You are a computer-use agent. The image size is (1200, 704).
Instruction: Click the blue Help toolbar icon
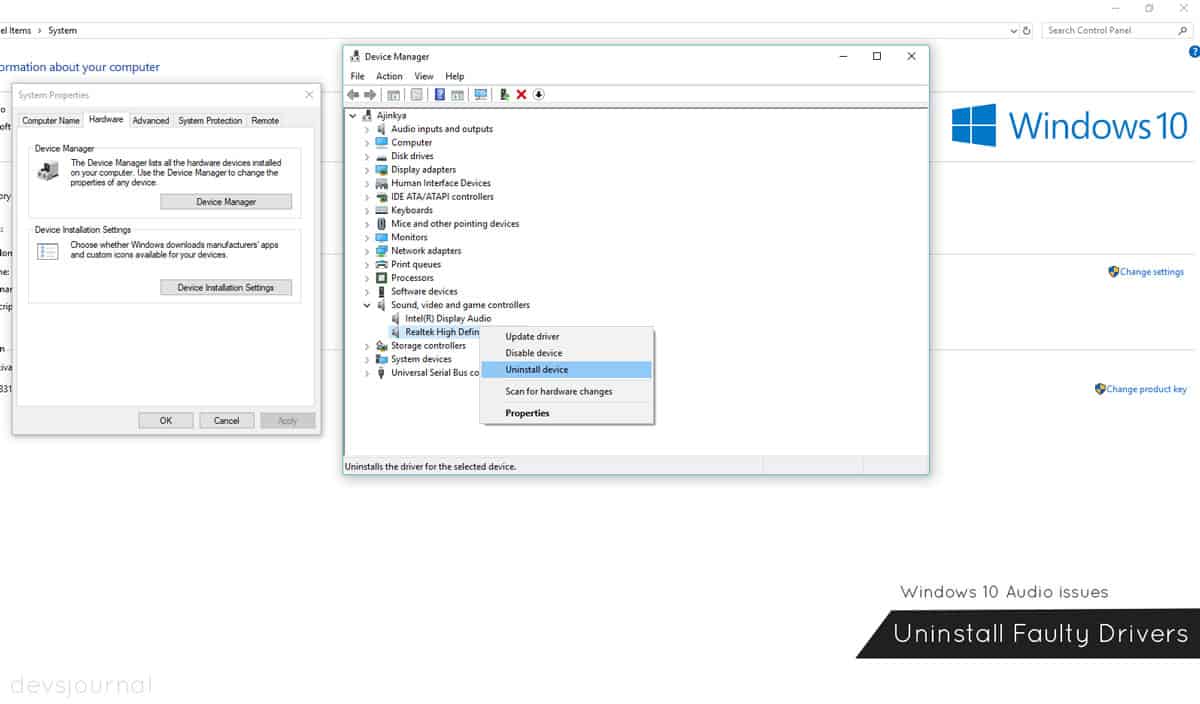click(440, 94)
